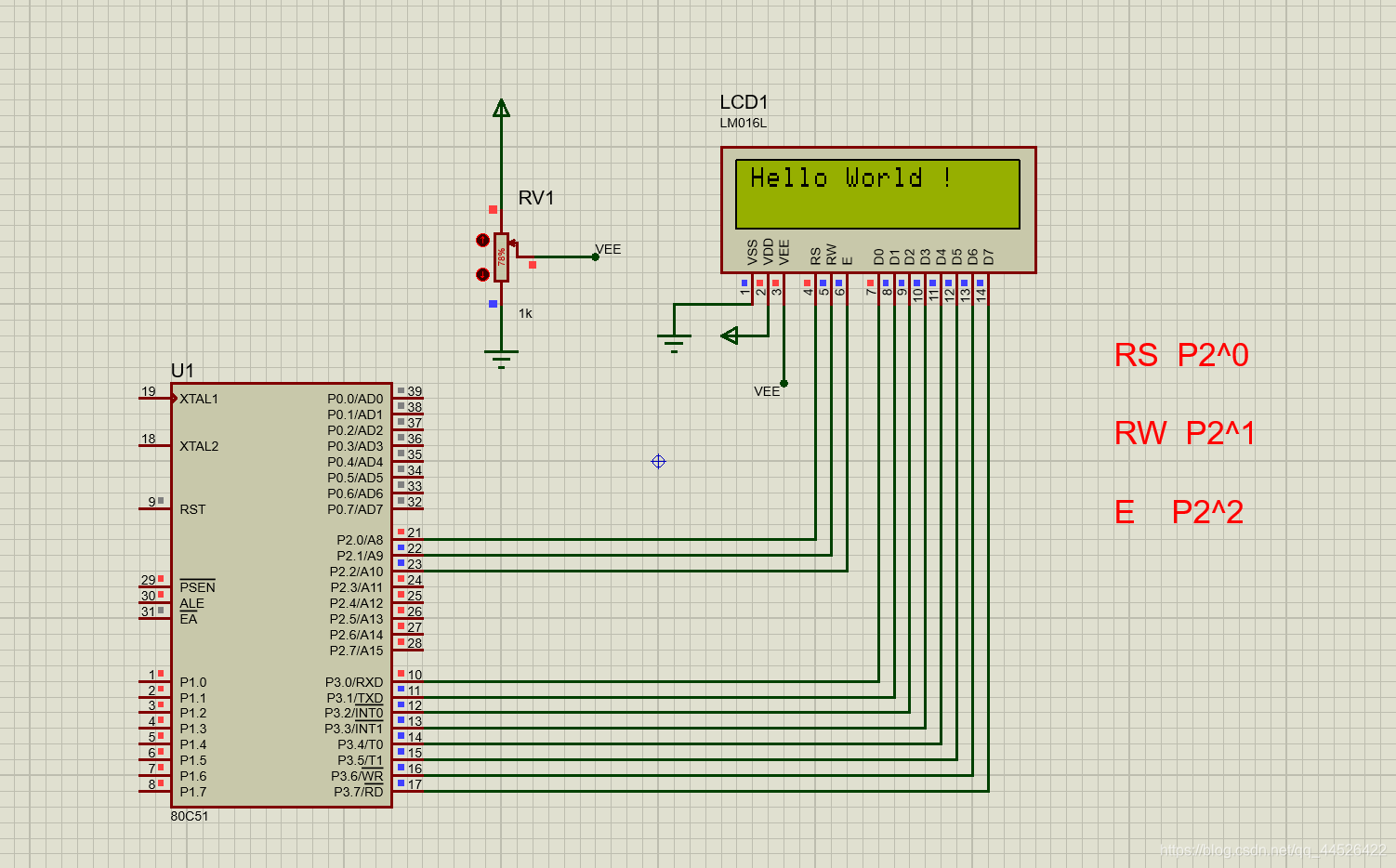Image resolution: width=1396 pixels, height=868 pixels.
Task: Click pin number 39 on U1
Action: click(x=415, y=391)
